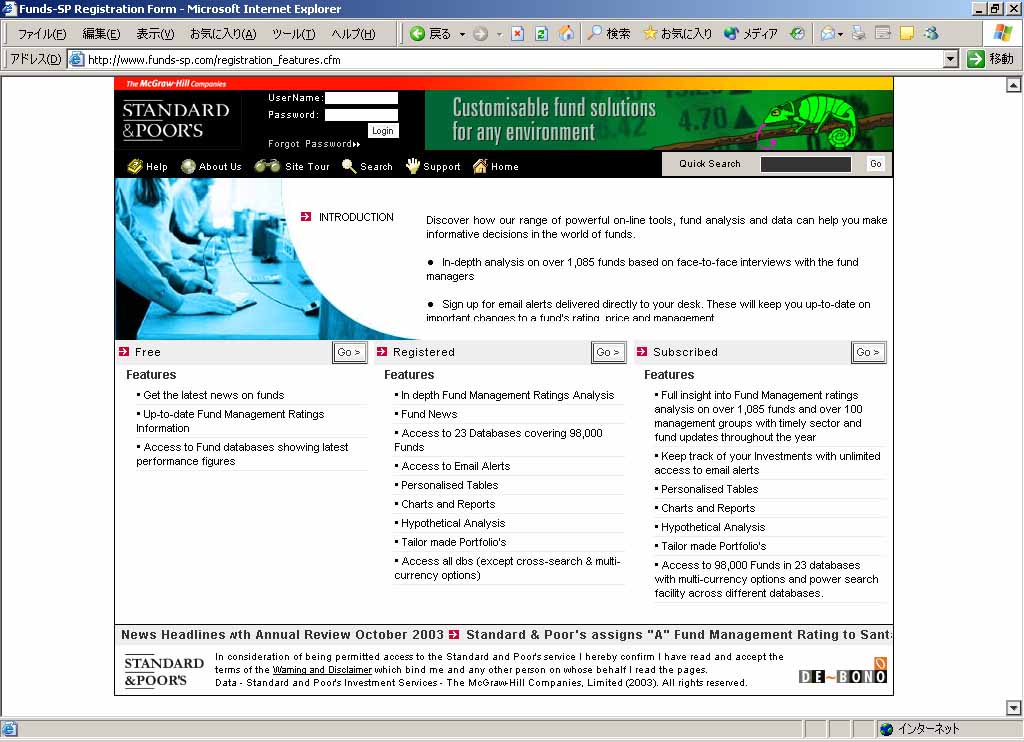Click Go > for the Subscribed plan
This screenshot has height=742, width=1024.
[869, 352]
